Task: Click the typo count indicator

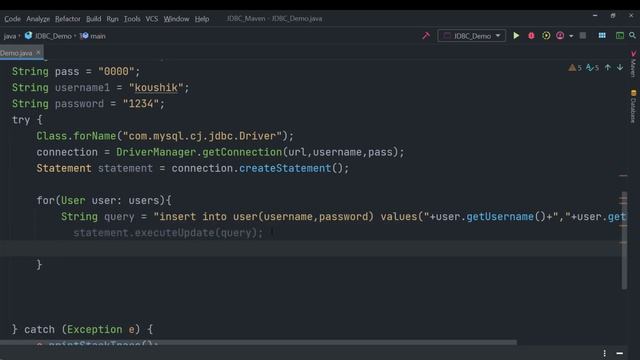Action: click(592, 68)
